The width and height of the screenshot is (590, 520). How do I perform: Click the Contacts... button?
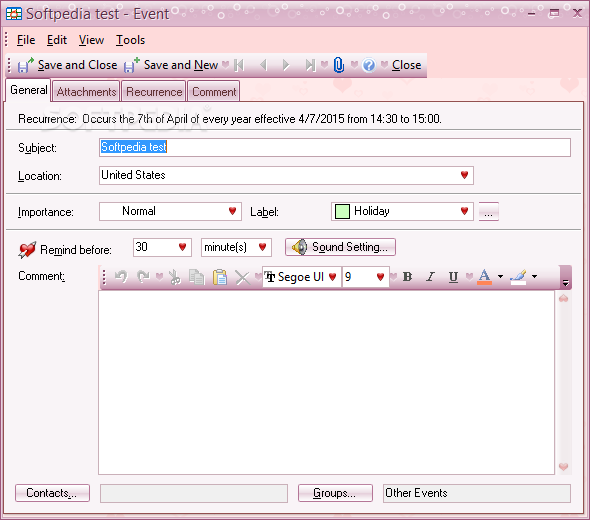[52, 493]
